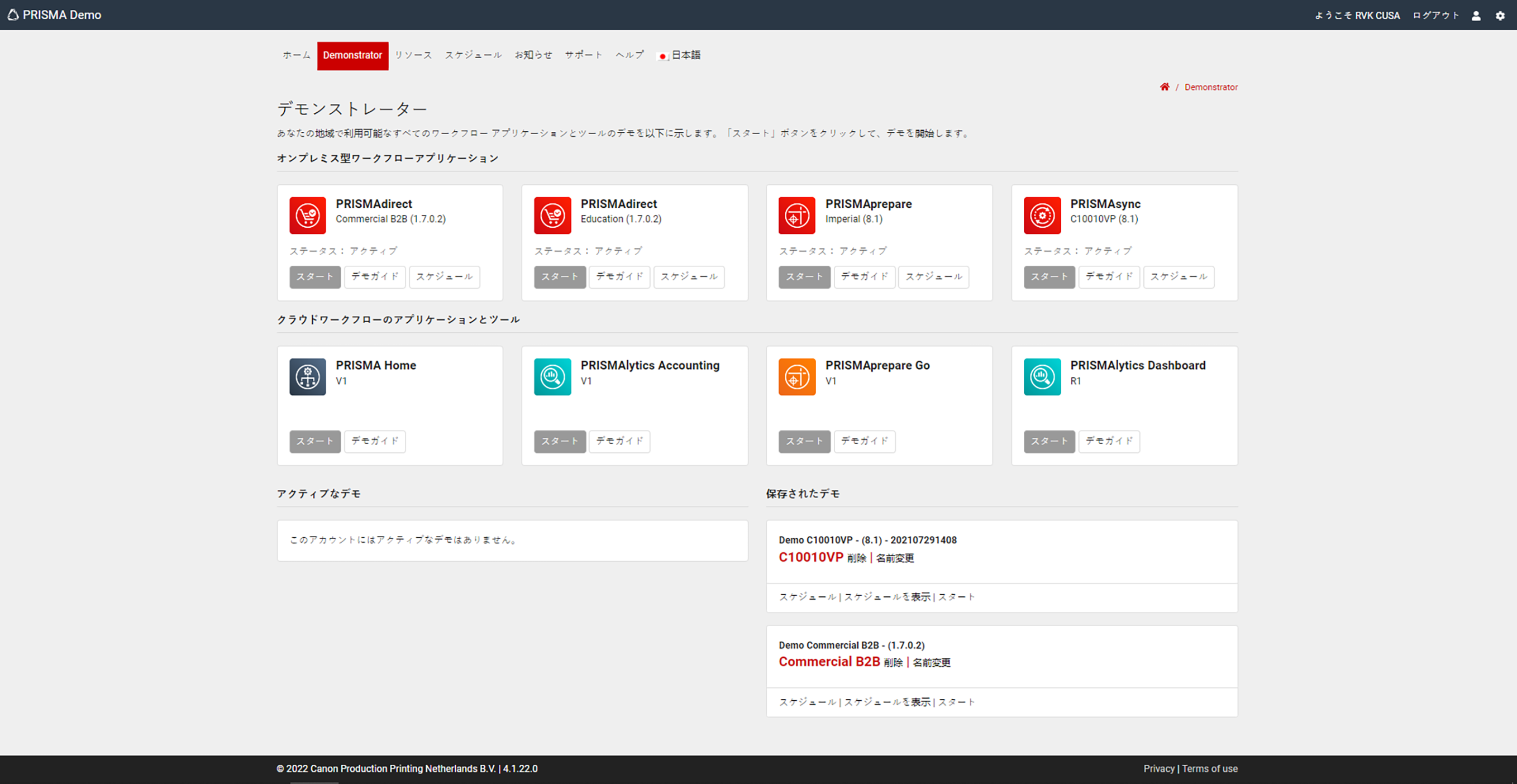Rename the saved Commercial B2B demo (名前変更)
Image resolution: width=1517 pixels, height=784 pixels.
coord(931,663)
